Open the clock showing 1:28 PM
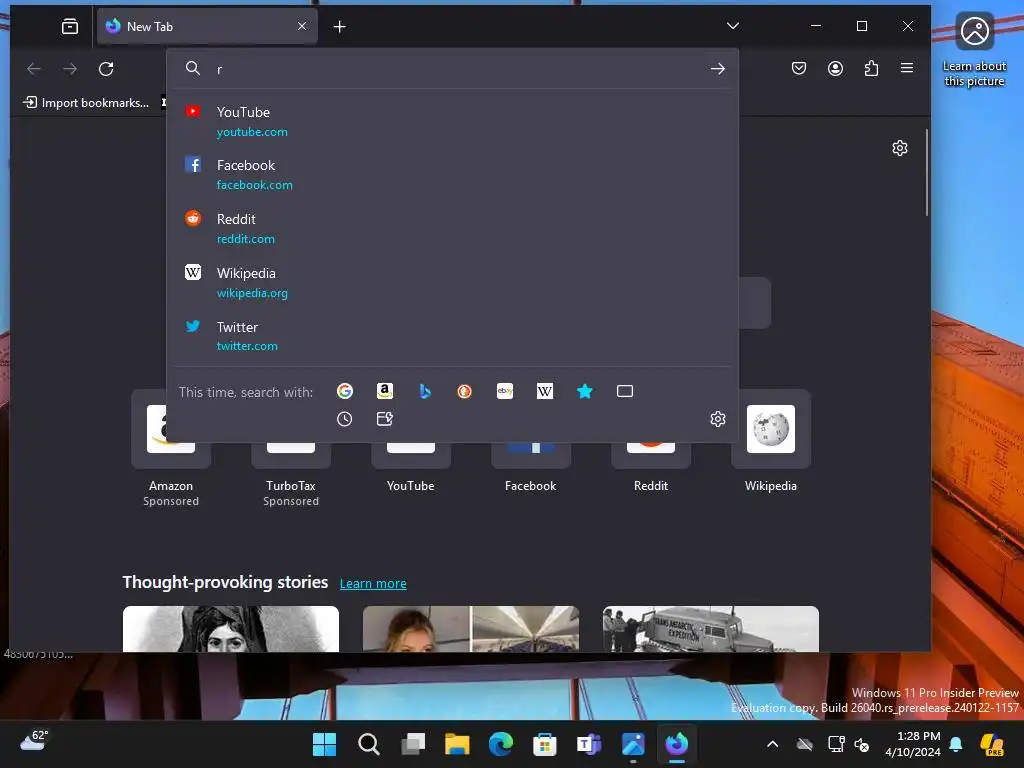 [912, 744]
